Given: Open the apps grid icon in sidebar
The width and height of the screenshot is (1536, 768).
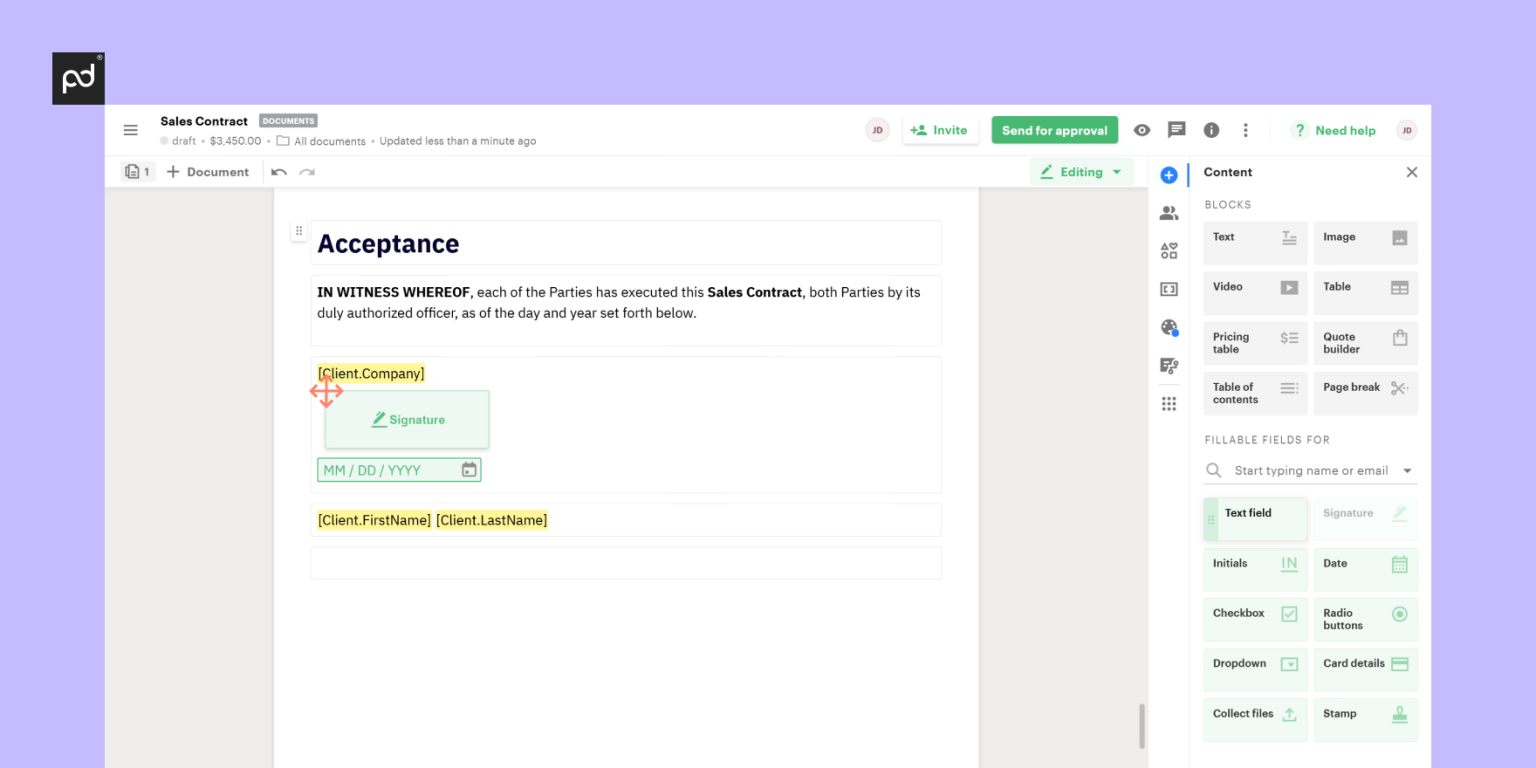Looking at the screenshot, I should (x=1168, y=404).
